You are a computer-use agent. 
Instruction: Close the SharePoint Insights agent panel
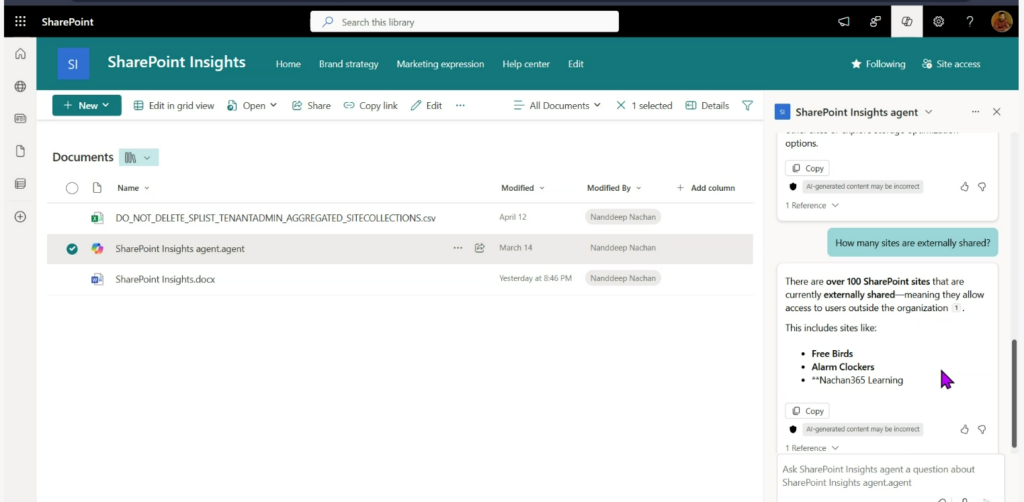[997, 112]
